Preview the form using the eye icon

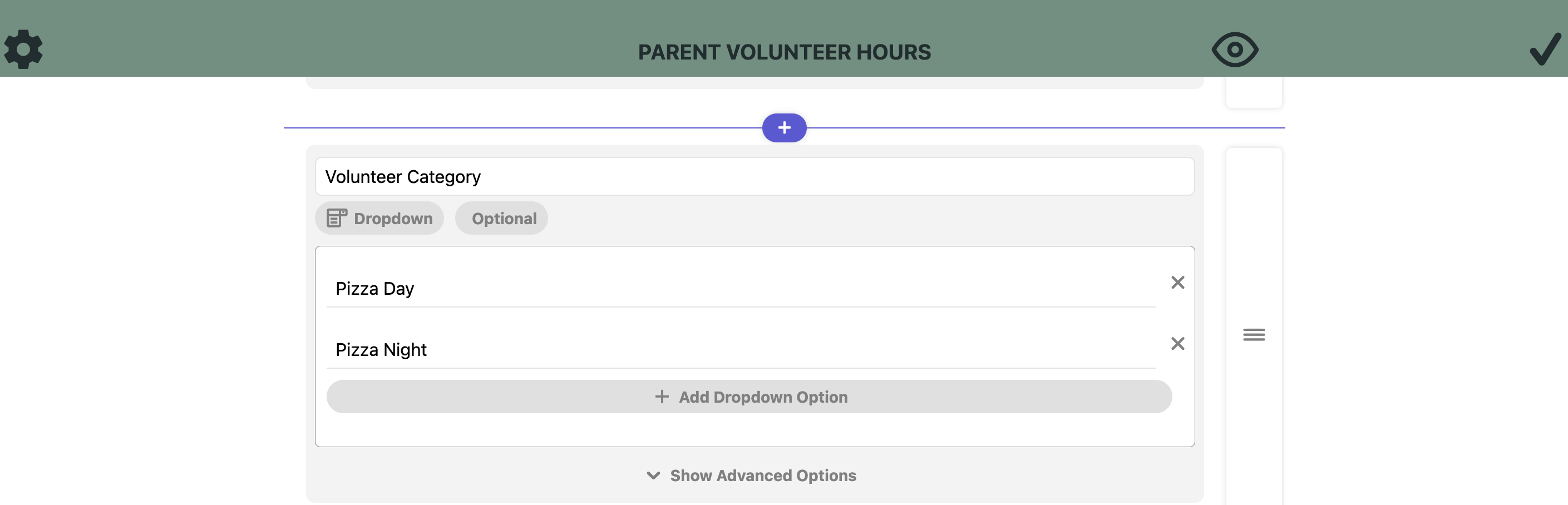[x=1235, y=49]
